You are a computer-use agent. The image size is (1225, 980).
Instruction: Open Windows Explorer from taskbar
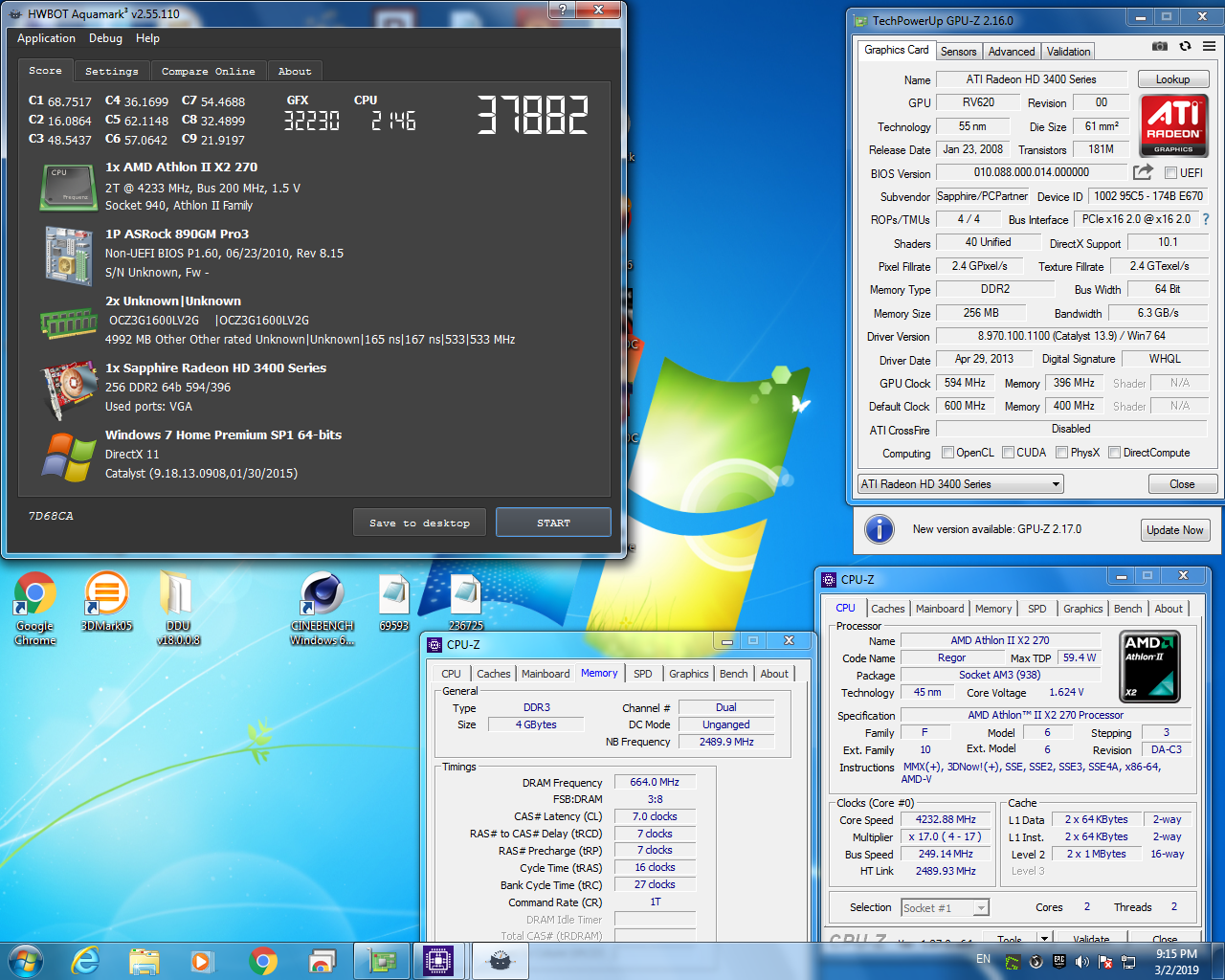[x=145, y=961]
